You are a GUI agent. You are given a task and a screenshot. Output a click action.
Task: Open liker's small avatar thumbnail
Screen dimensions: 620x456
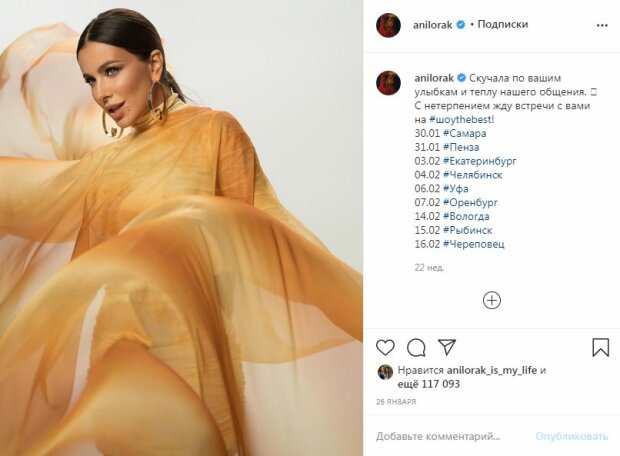pyautogui.click(x=385, y=372)
